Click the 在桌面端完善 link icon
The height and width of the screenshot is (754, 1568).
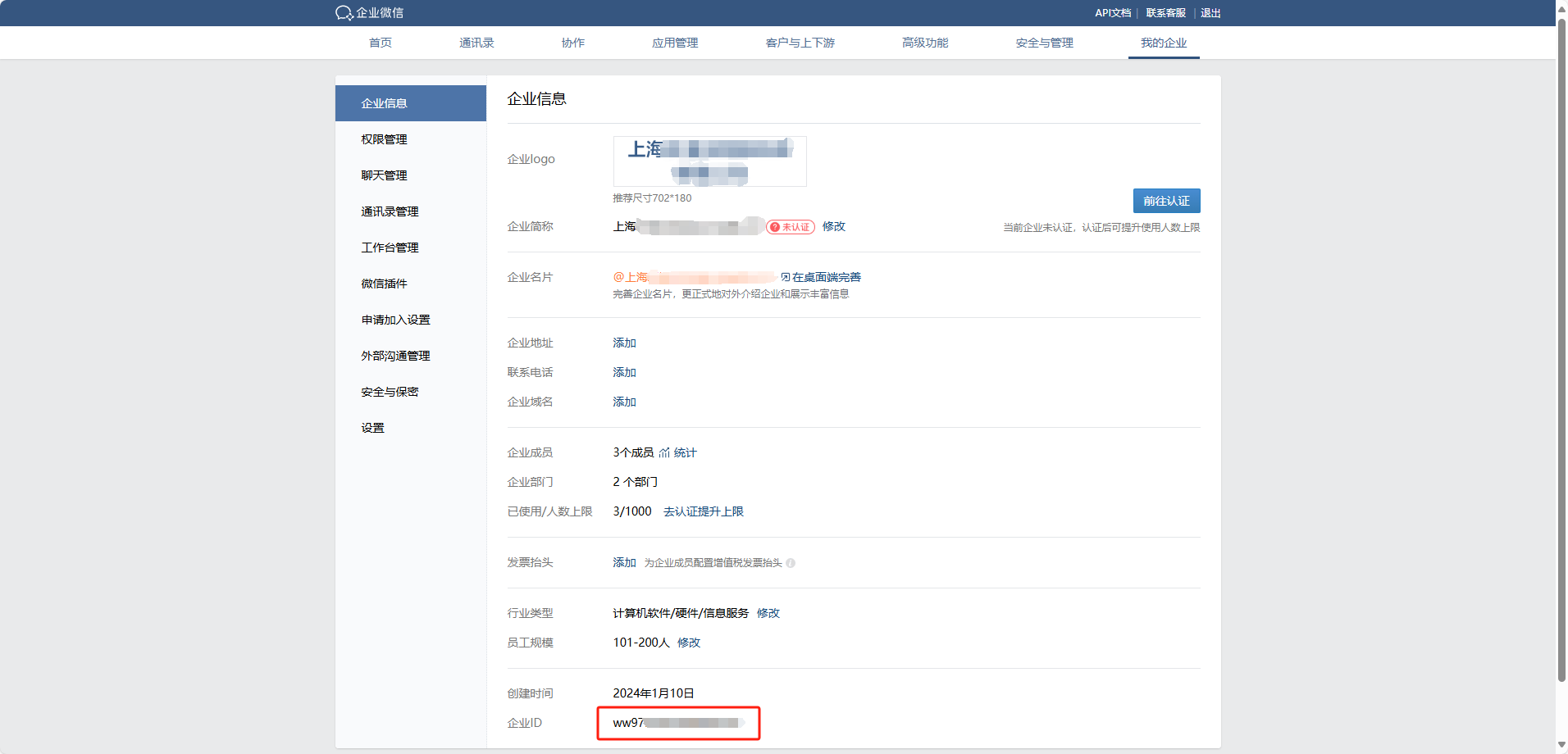point(786,277)
